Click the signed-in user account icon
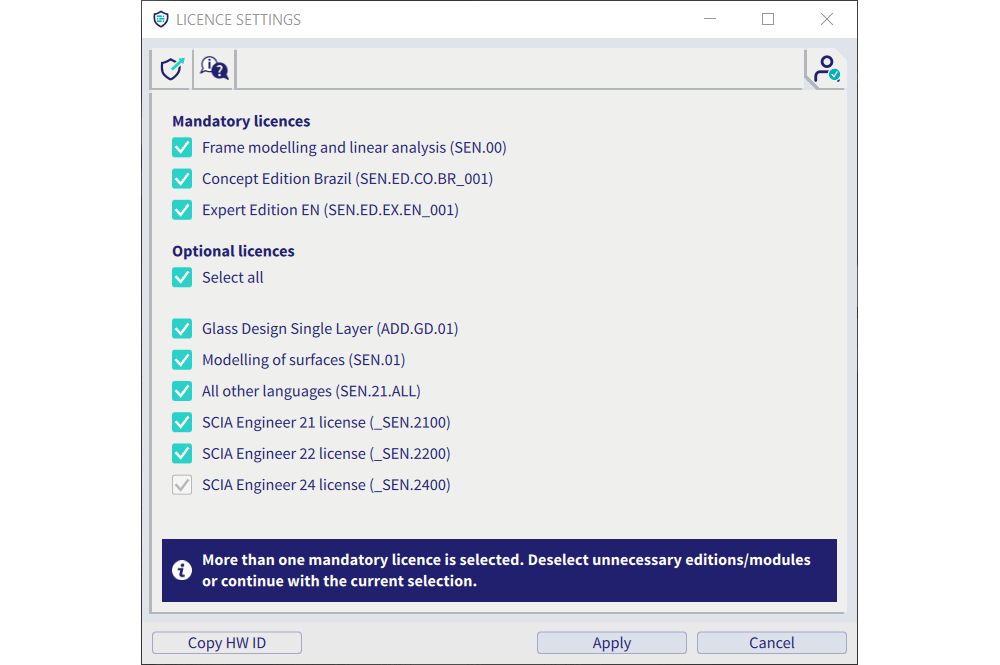The height and width of the screenshot is (665, 1000). pyautogui.click(x=826, y=68)
